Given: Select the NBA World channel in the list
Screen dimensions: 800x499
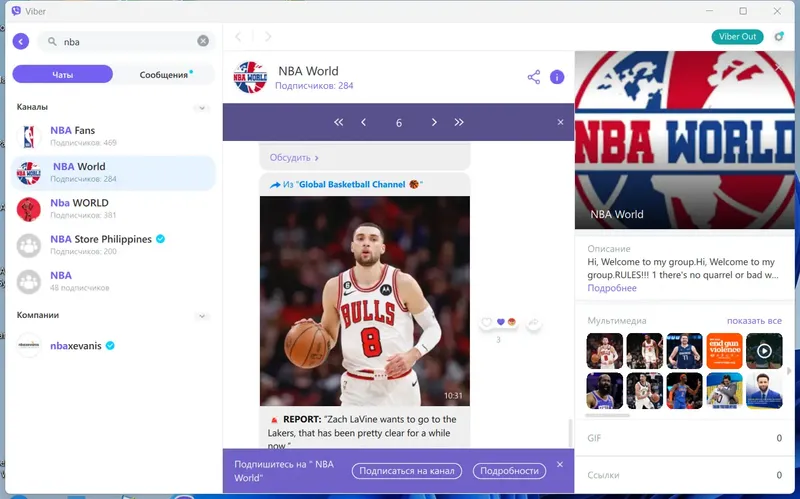Looking at the screenshot, I should (x=113, y=172).
